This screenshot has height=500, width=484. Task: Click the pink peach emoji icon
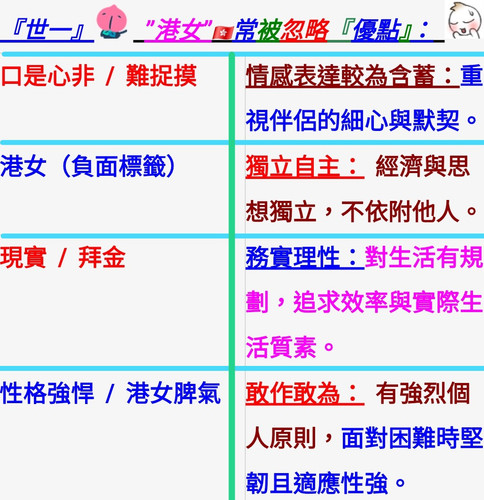tap(113, 22)
